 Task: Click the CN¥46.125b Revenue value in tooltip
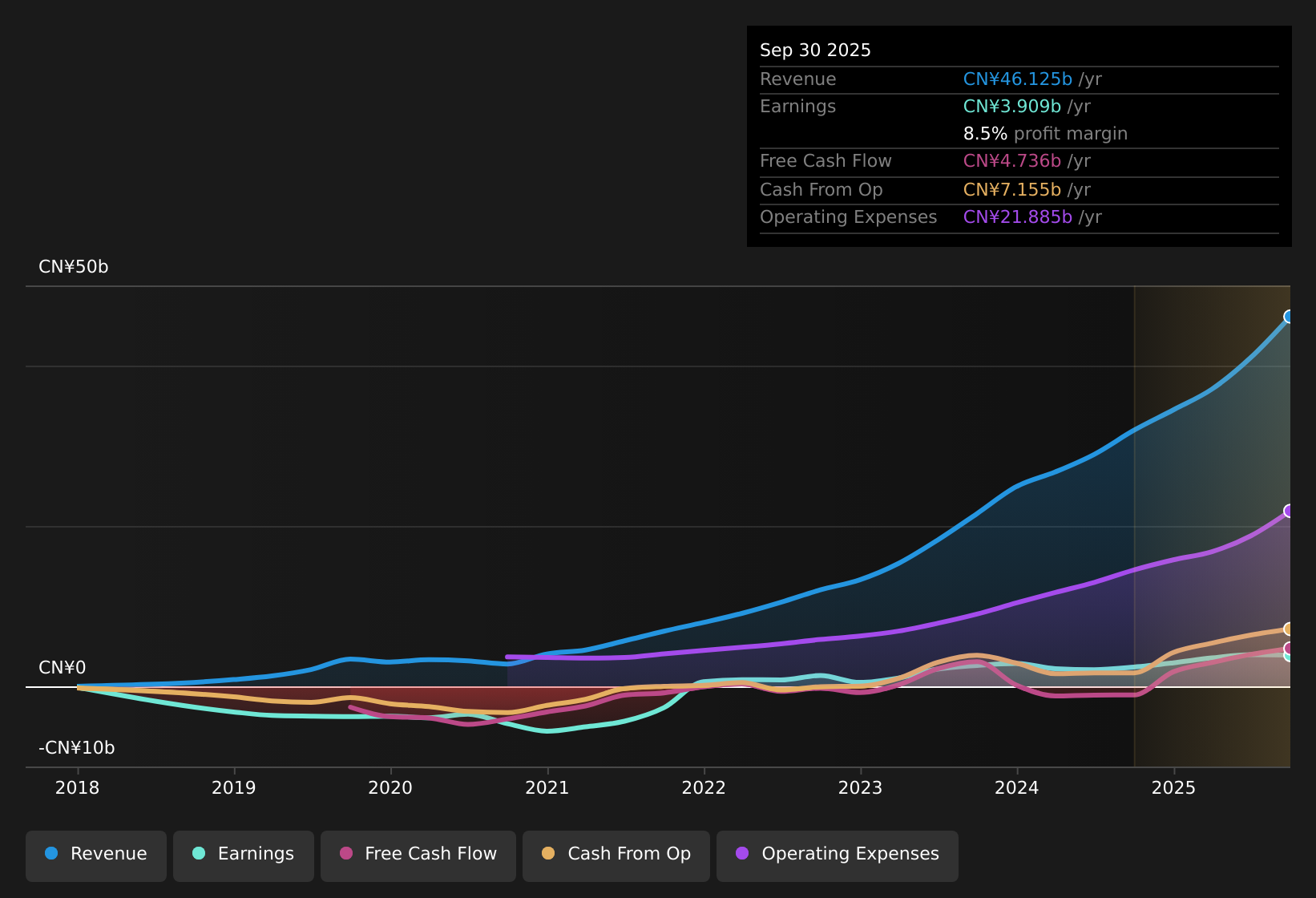click(1017, 79)
